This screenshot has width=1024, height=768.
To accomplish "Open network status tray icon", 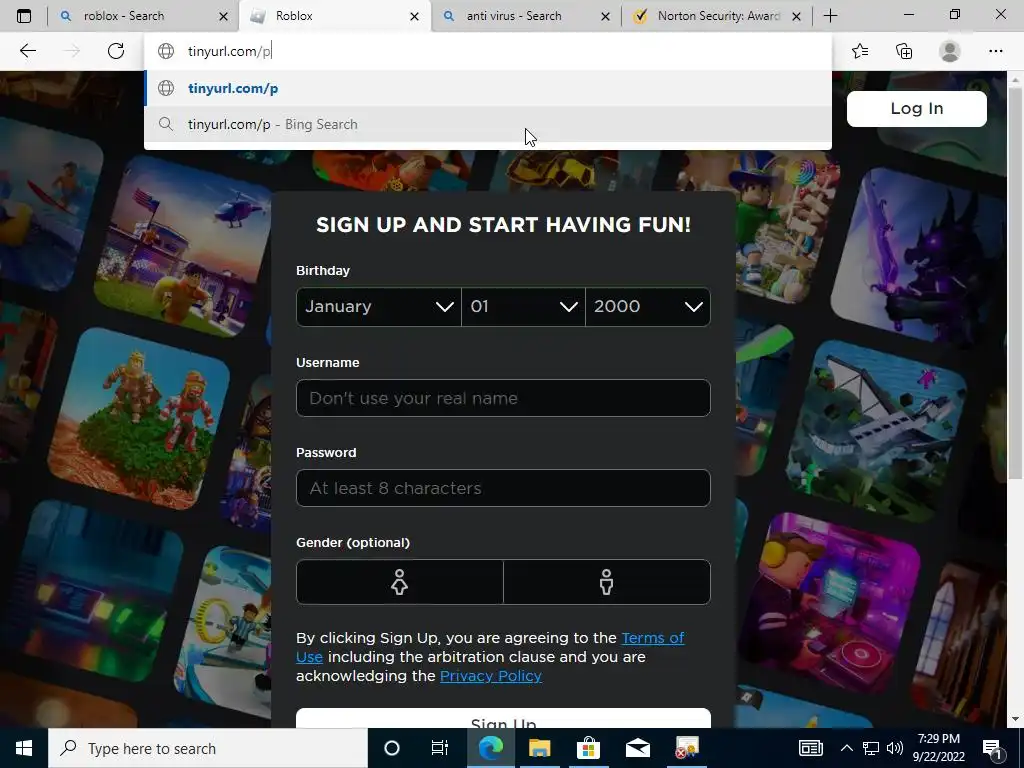I will point(871,748).
